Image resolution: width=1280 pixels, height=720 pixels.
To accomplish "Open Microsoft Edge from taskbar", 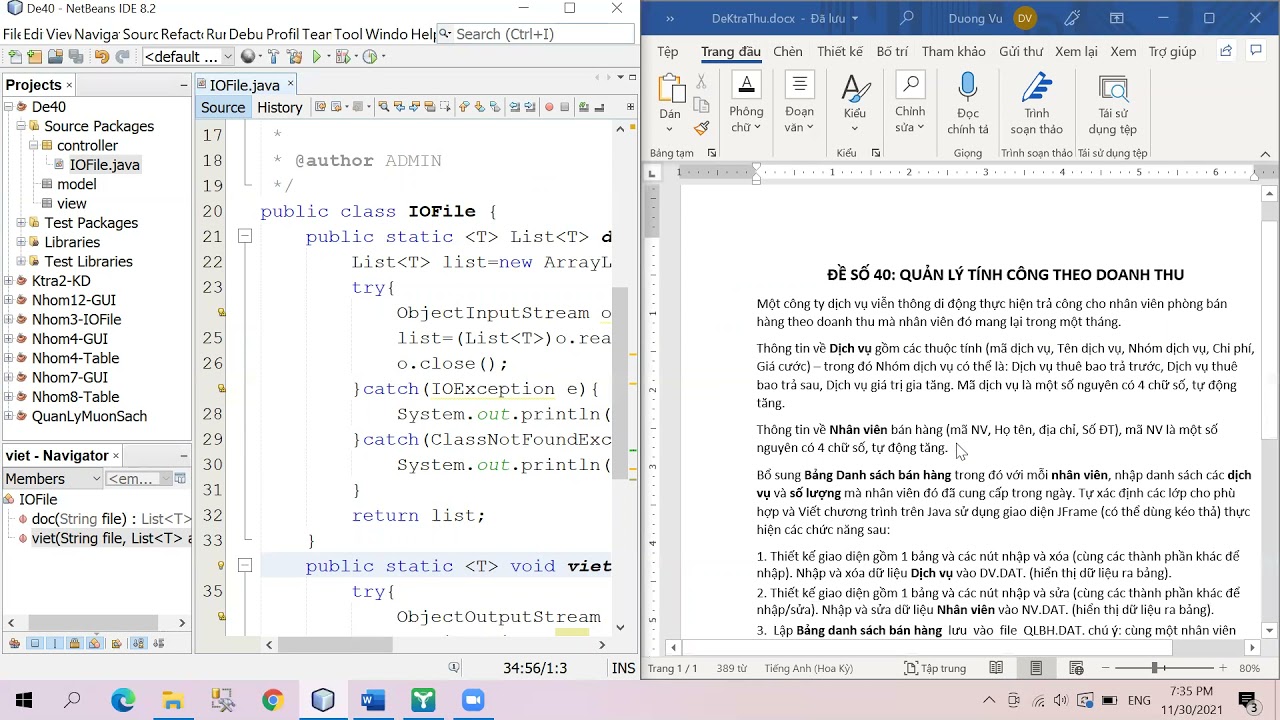I will [122, 700].
